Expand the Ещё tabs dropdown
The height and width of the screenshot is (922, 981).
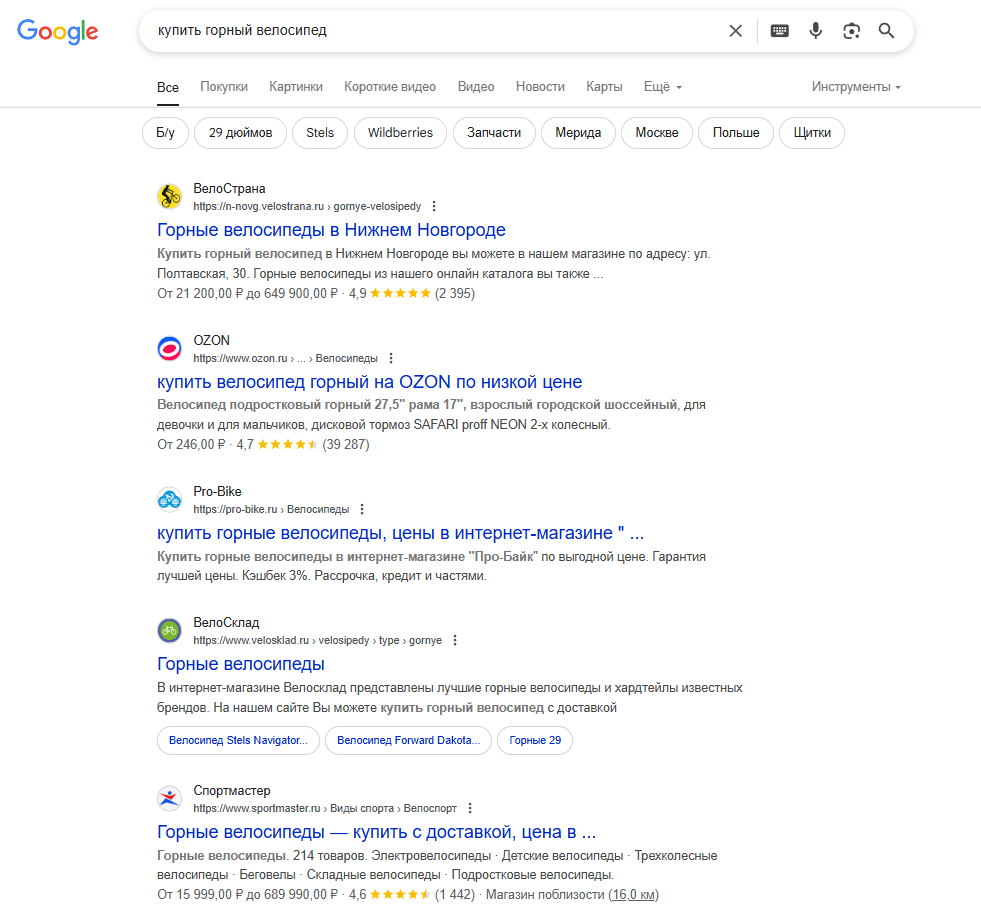[x=662, y=87]
